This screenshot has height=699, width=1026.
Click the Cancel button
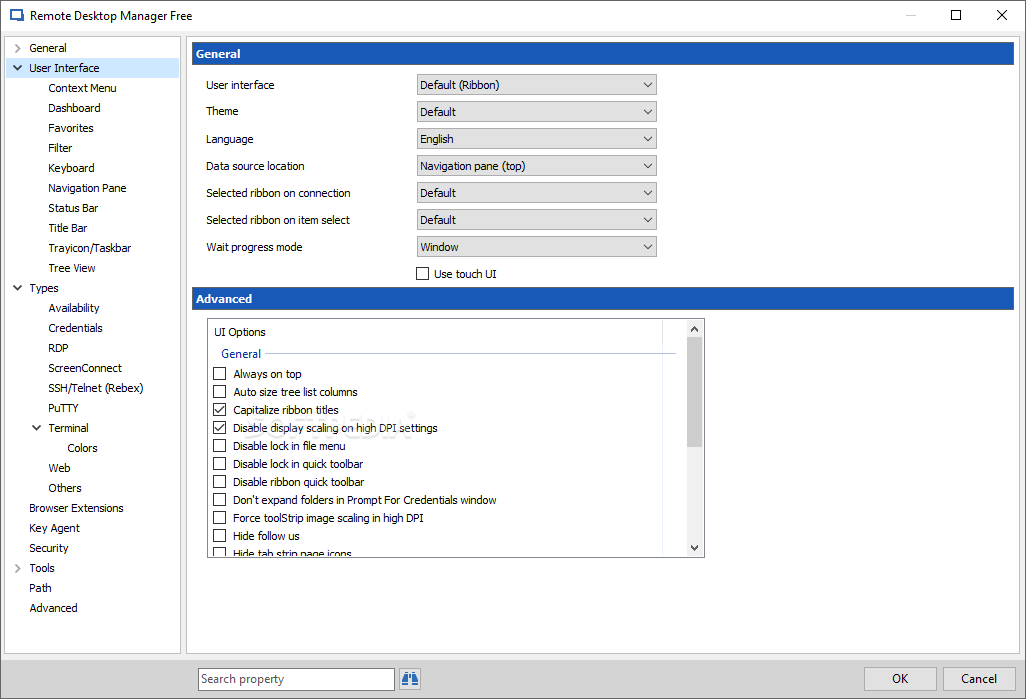[x=979, y=679]
